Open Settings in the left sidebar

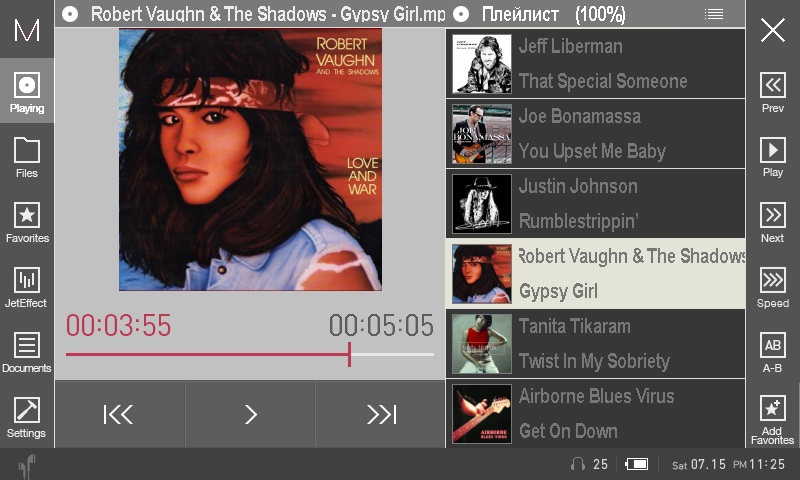(x=27, y=410)
